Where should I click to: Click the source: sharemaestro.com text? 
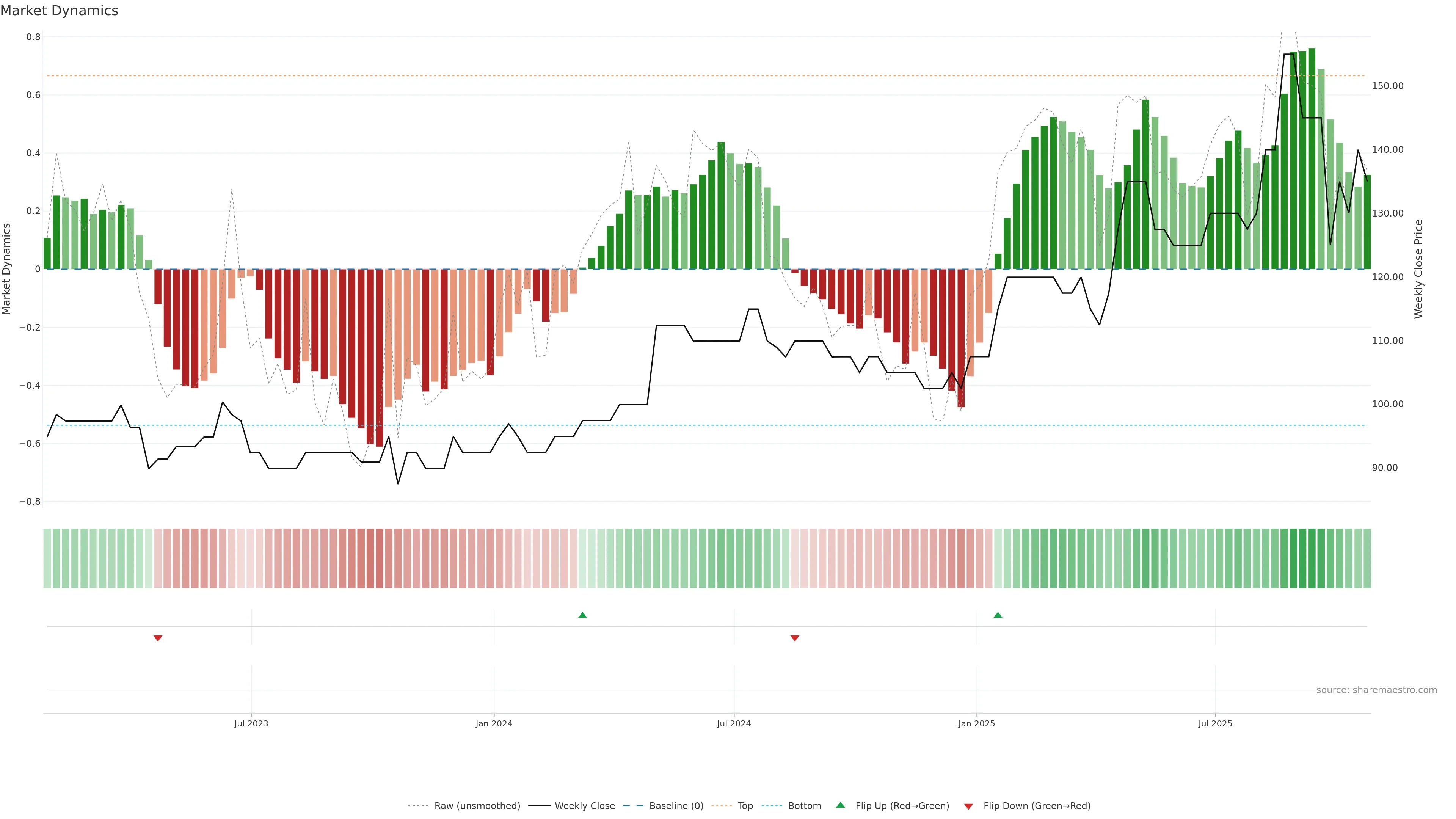1376,690
